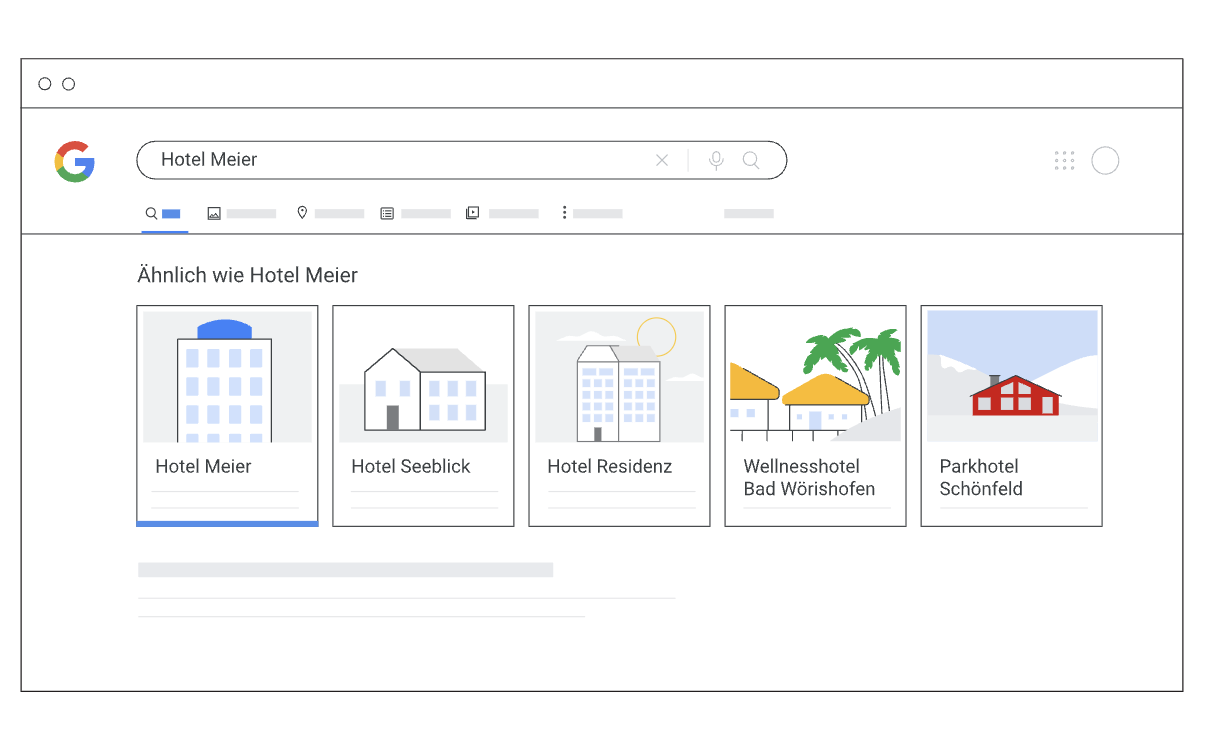
Task: Click the Google logo
Action: tap(75, 160)
